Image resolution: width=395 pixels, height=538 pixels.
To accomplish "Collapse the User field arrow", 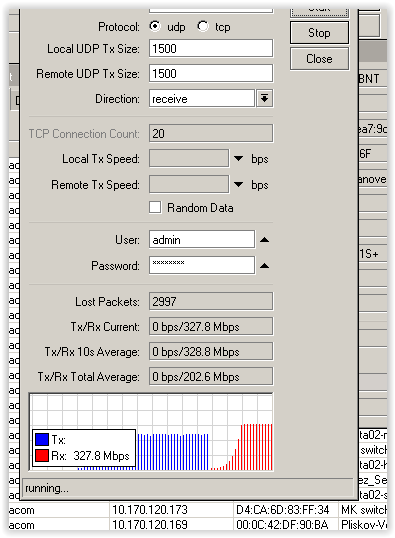I will [x=264, y=240].
